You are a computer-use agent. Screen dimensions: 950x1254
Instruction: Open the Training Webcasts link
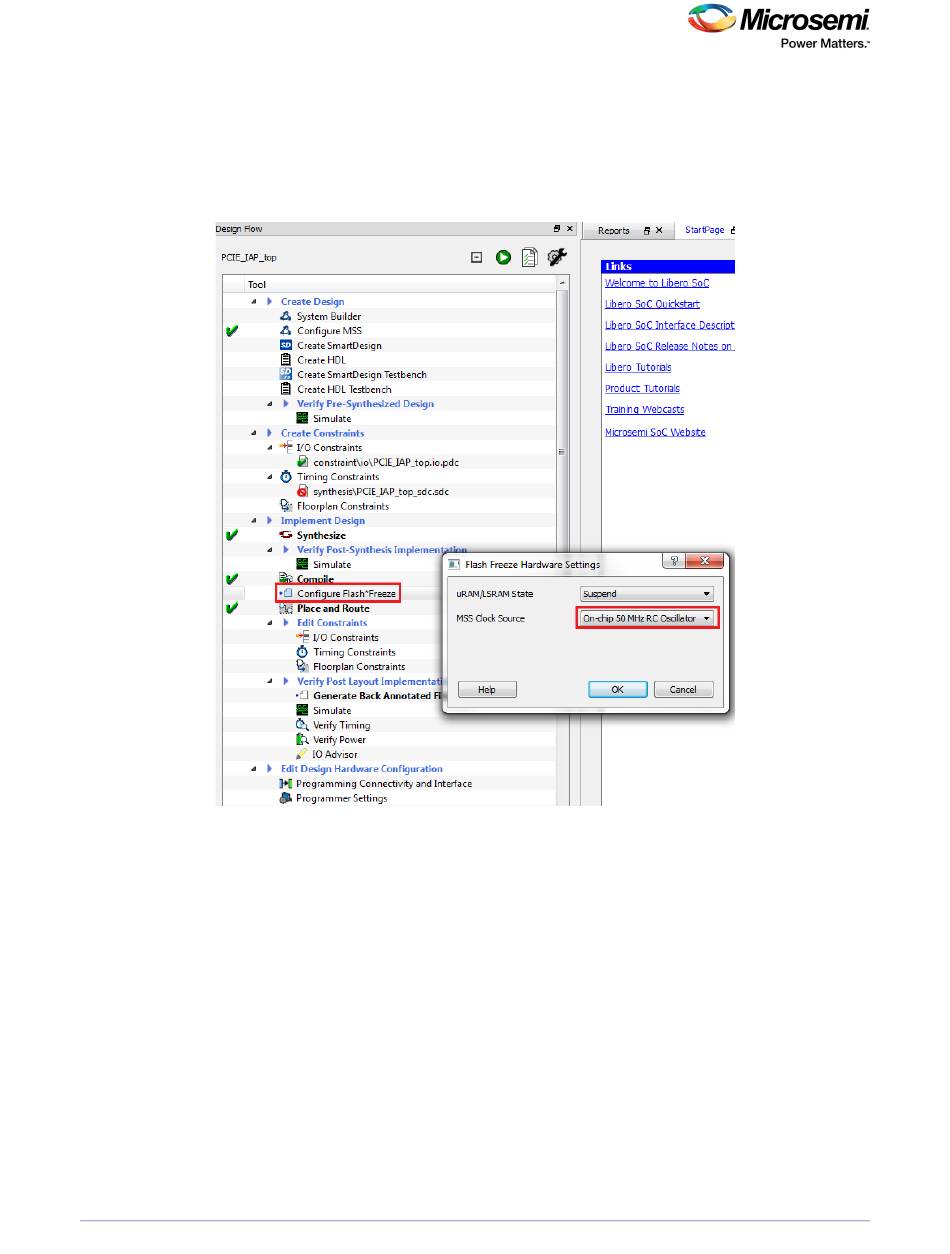(x=644, y=410)
